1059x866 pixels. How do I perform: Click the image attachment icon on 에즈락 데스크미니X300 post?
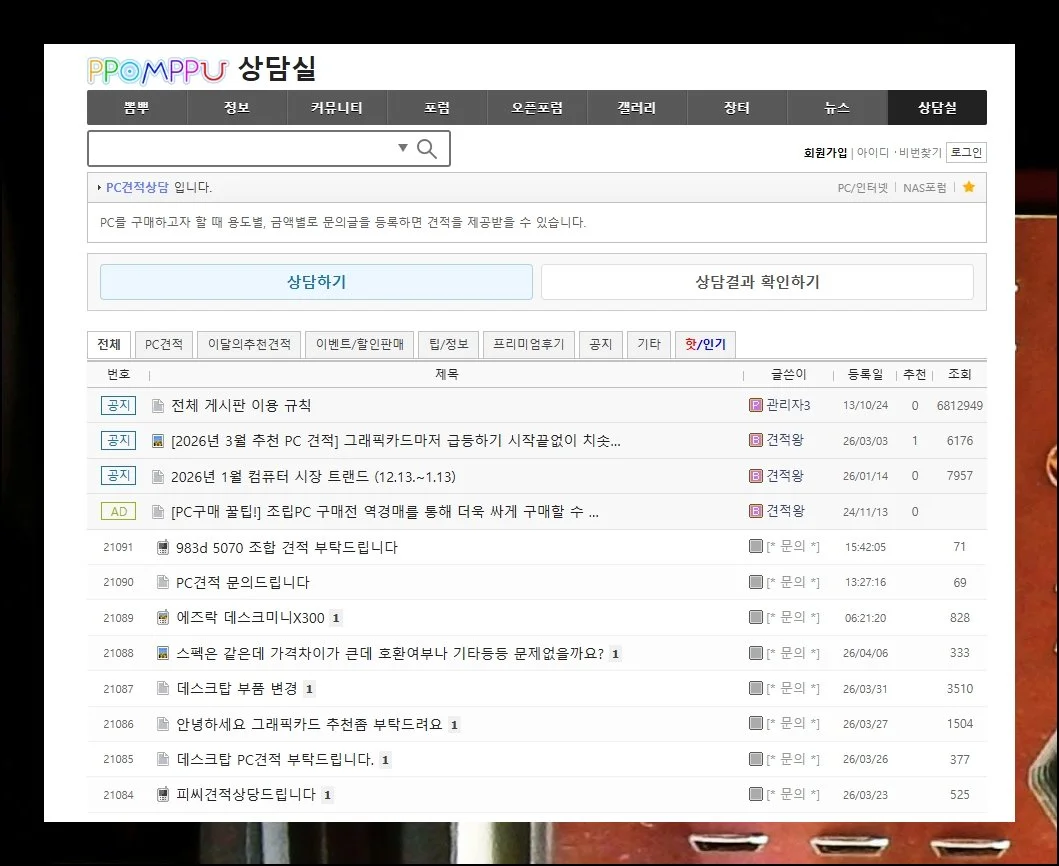click(162, 618)
